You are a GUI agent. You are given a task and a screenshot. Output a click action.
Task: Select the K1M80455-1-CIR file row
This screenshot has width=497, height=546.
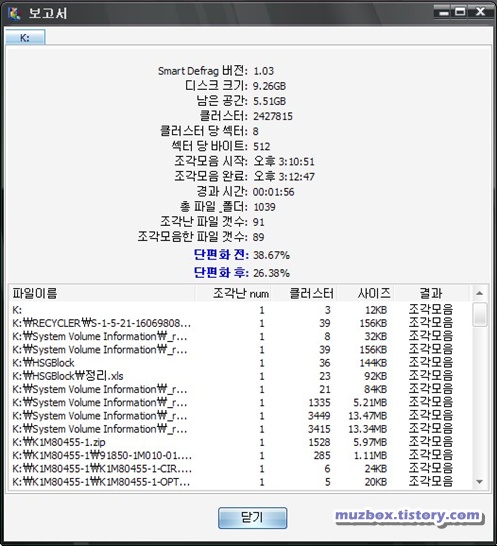[240, 469]
